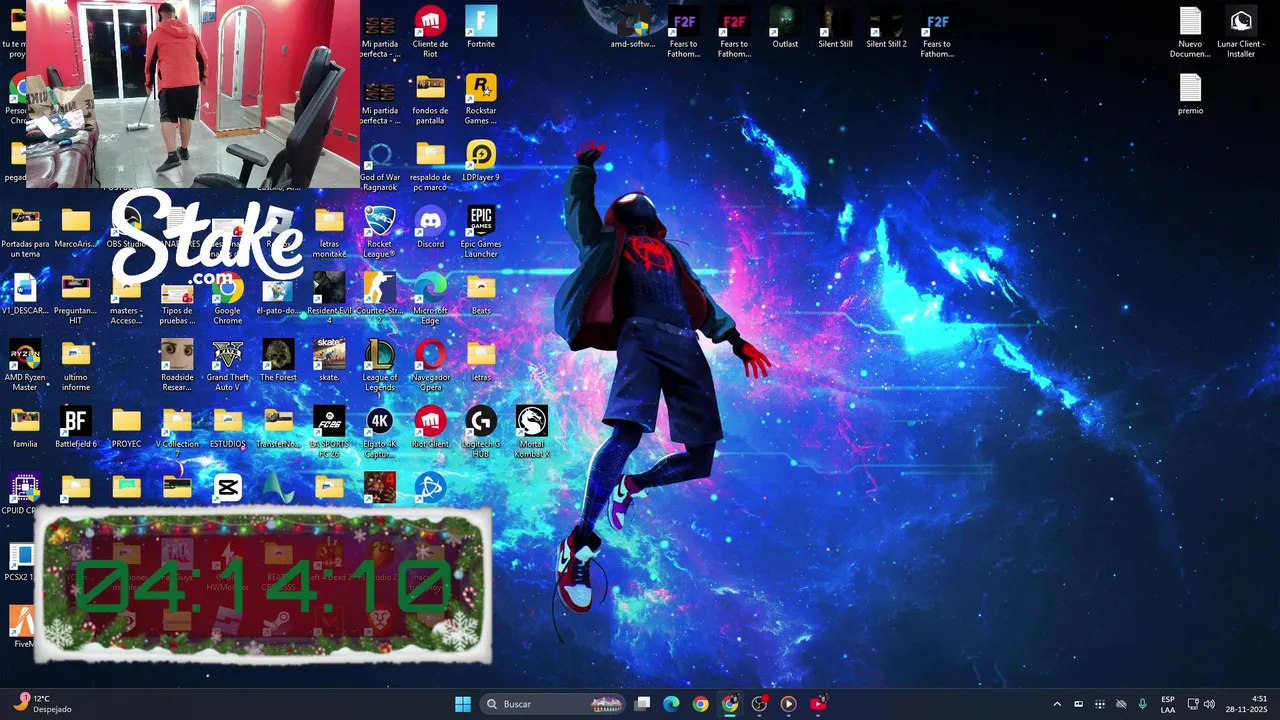Click the Buscar taskbar search box
This screenshot has width=1280, height=720.
point(553,704)
